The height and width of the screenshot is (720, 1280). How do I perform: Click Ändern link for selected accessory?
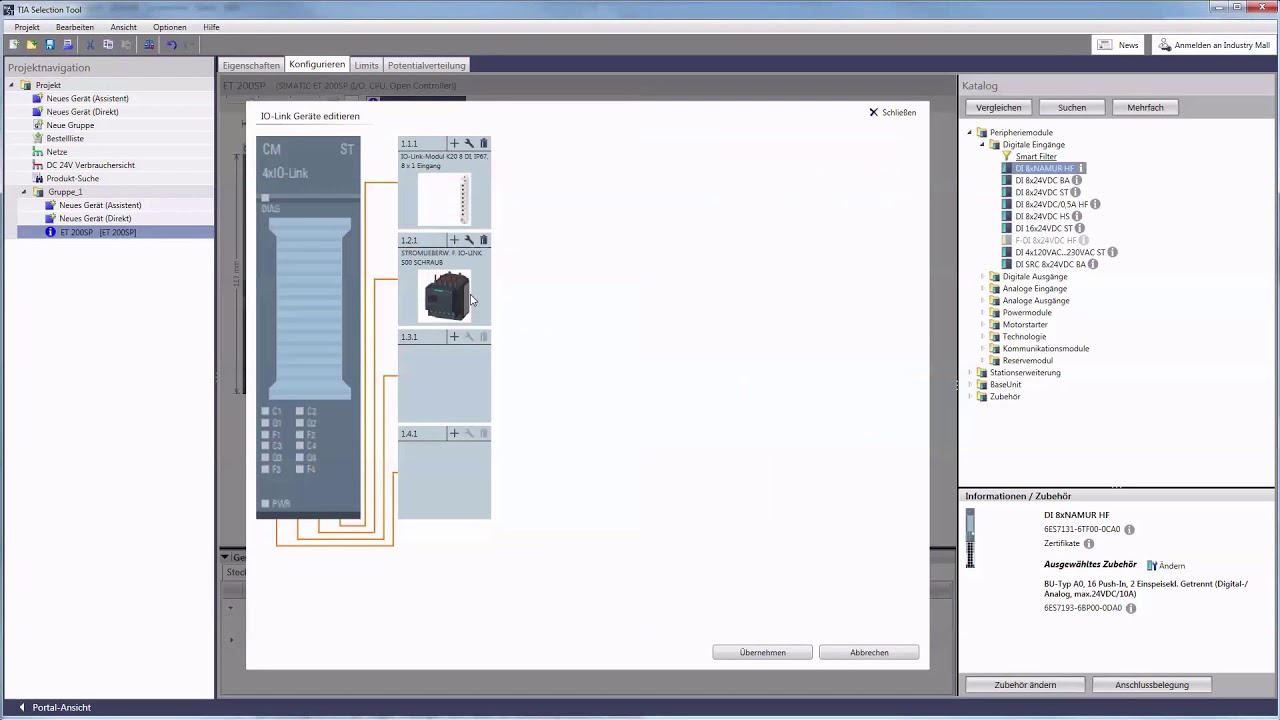pos(1166,565)
